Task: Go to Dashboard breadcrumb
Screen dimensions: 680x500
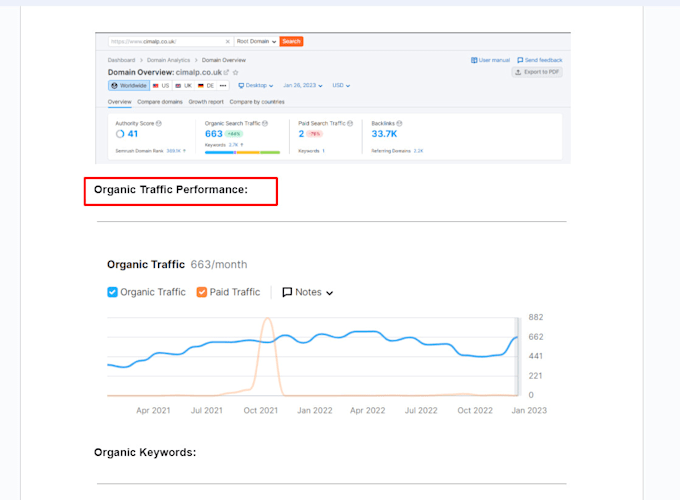Action: tap(121, 60)
